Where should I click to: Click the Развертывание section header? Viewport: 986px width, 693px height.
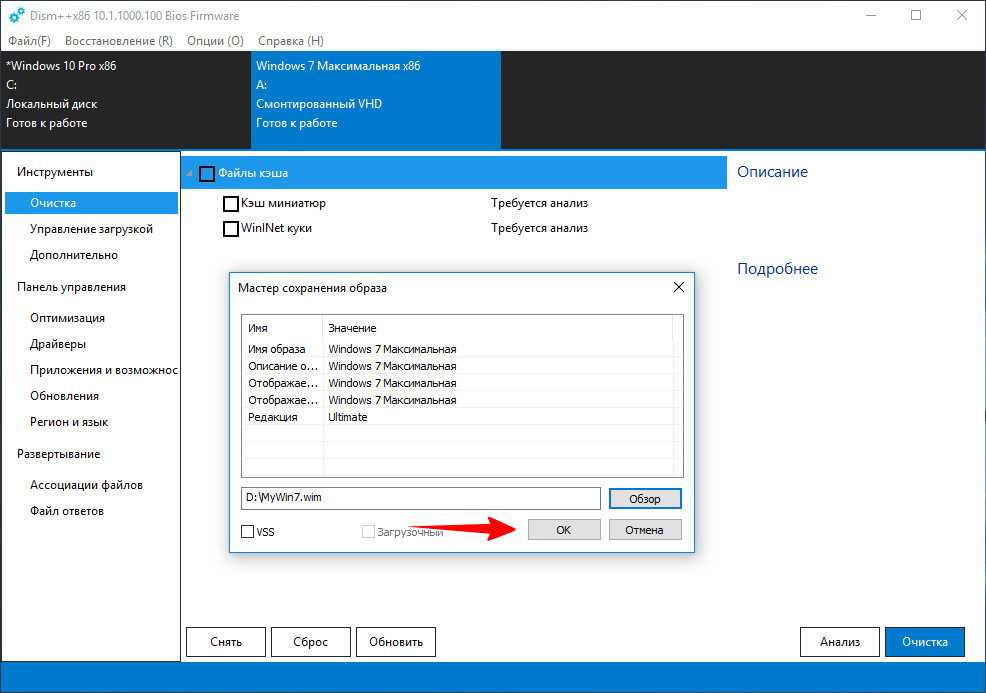point(58,454)
